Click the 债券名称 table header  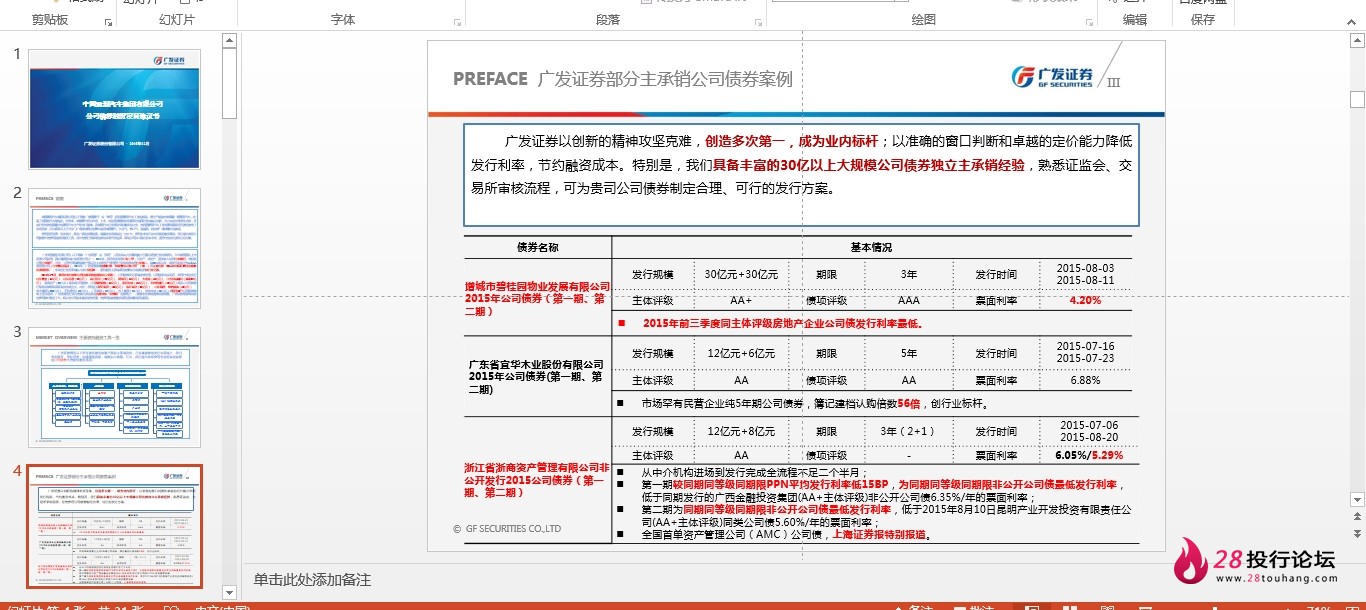coord(537,247)
